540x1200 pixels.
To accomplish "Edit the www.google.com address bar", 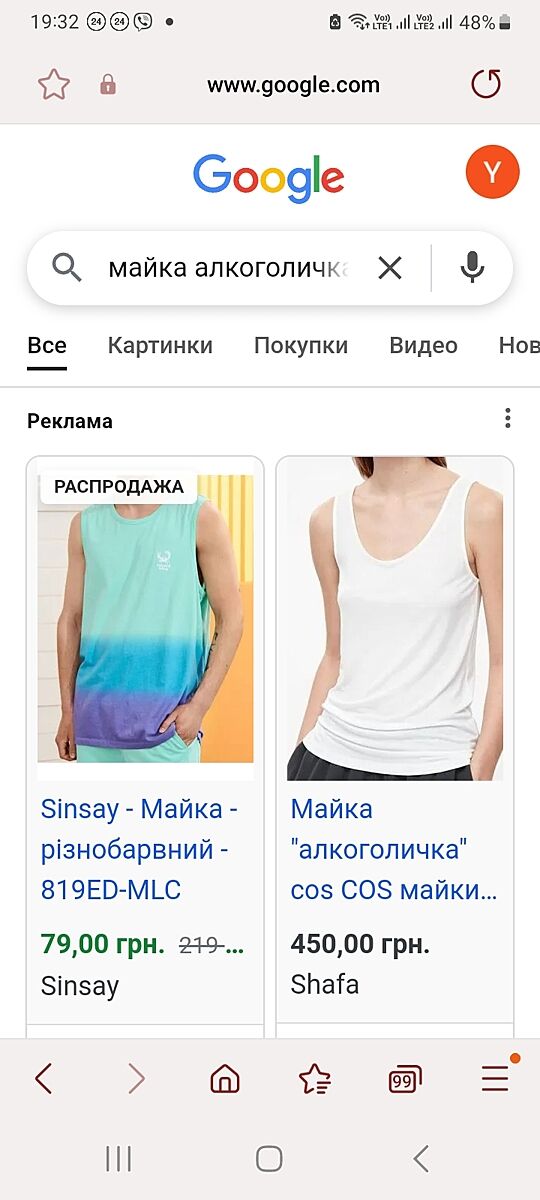I will coord(293,85).
